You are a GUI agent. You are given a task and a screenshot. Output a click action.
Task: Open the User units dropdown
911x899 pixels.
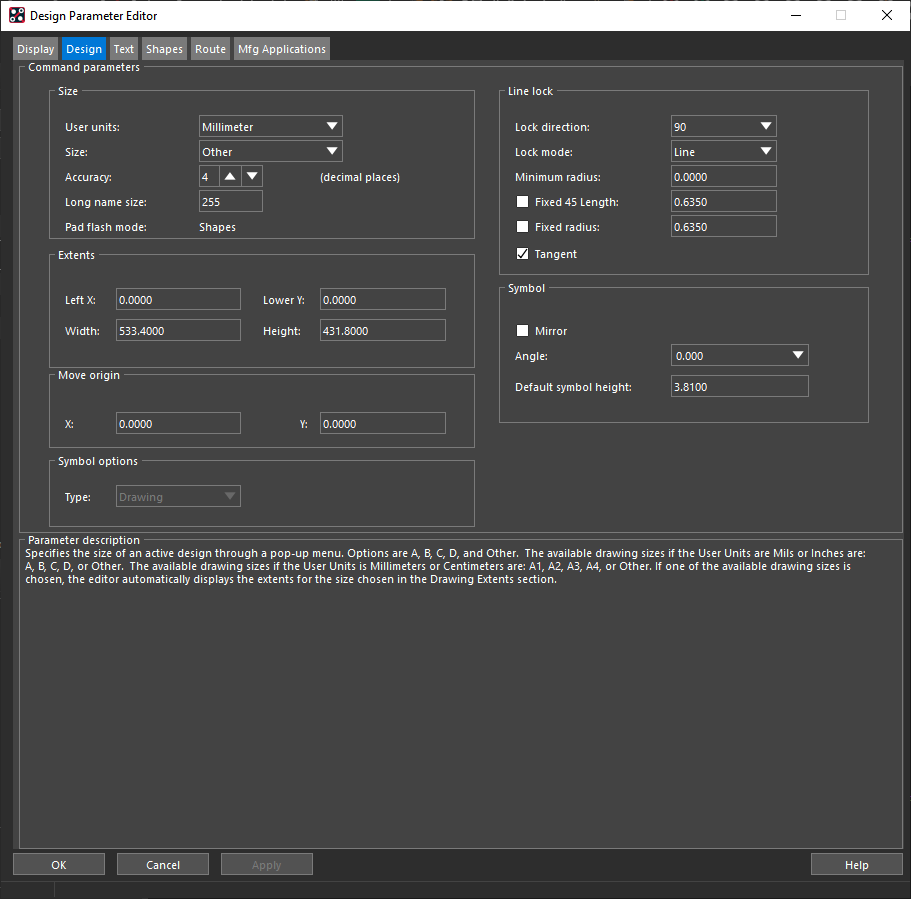pos(271,127)
